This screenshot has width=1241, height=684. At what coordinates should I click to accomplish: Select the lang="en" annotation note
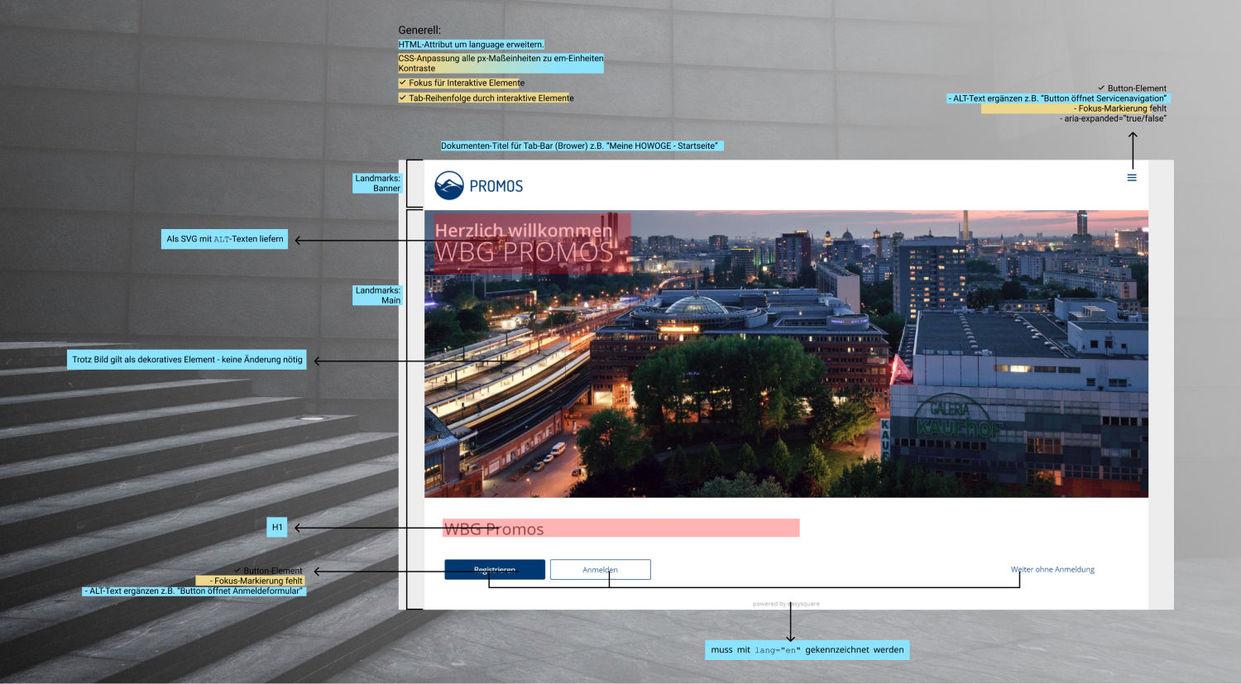click(x=807, y=649)
